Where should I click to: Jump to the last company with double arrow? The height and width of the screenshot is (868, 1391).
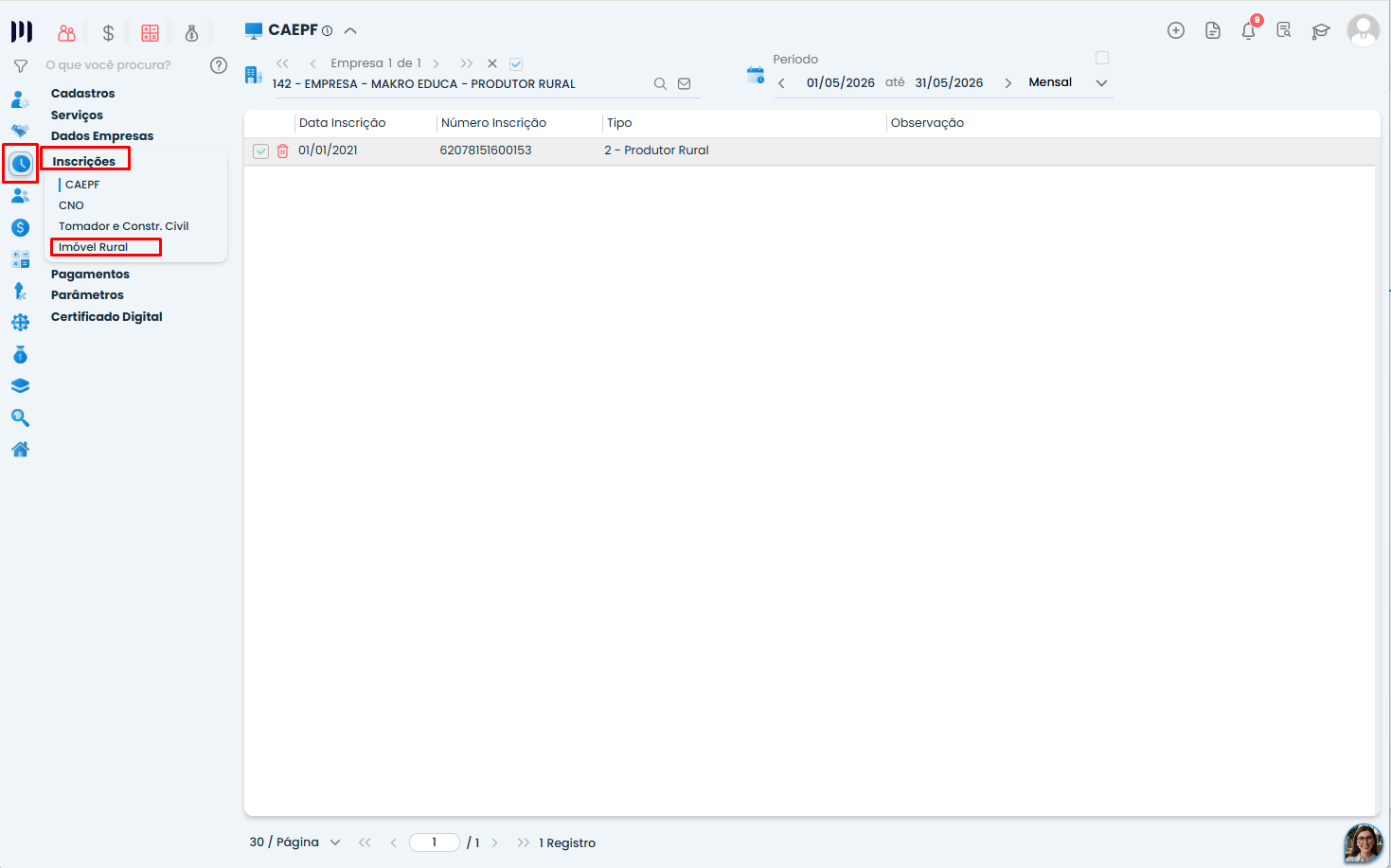(x=467, y=63)
